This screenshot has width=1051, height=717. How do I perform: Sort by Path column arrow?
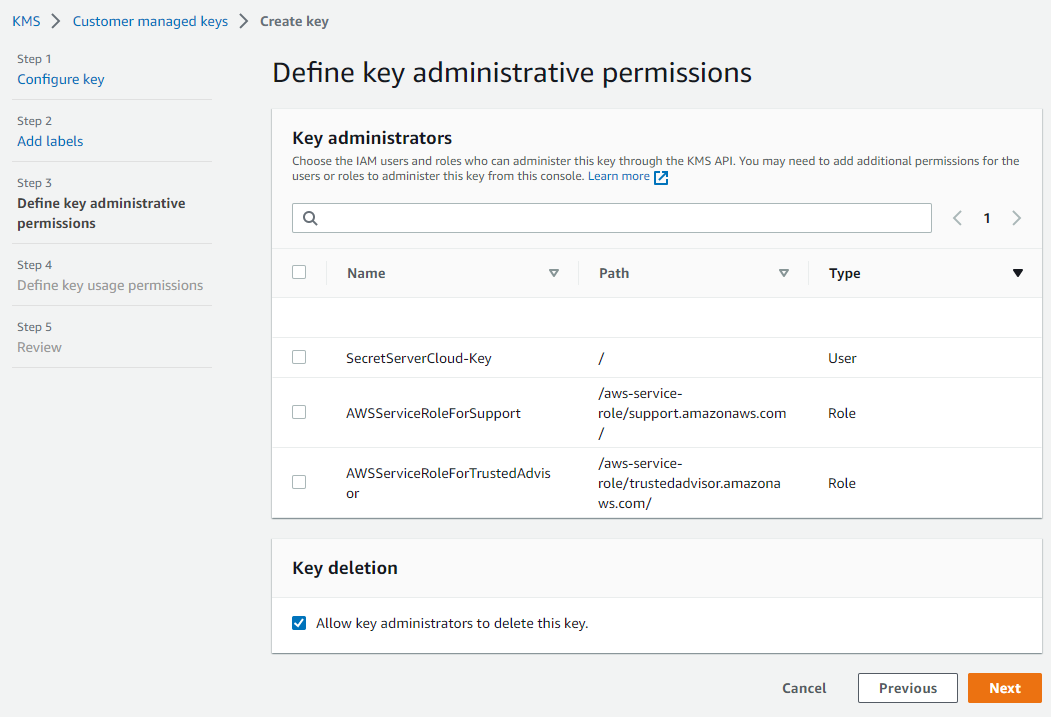[784, 273]
